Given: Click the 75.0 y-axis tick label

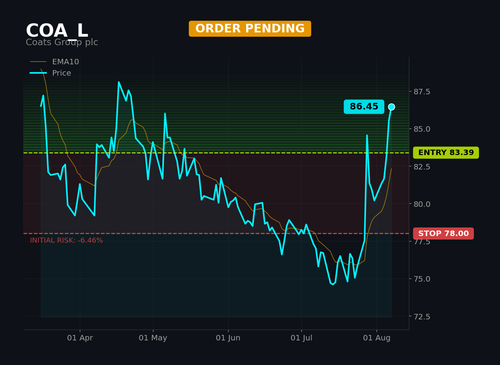Looking at the screenshot, I should [422, 279].
